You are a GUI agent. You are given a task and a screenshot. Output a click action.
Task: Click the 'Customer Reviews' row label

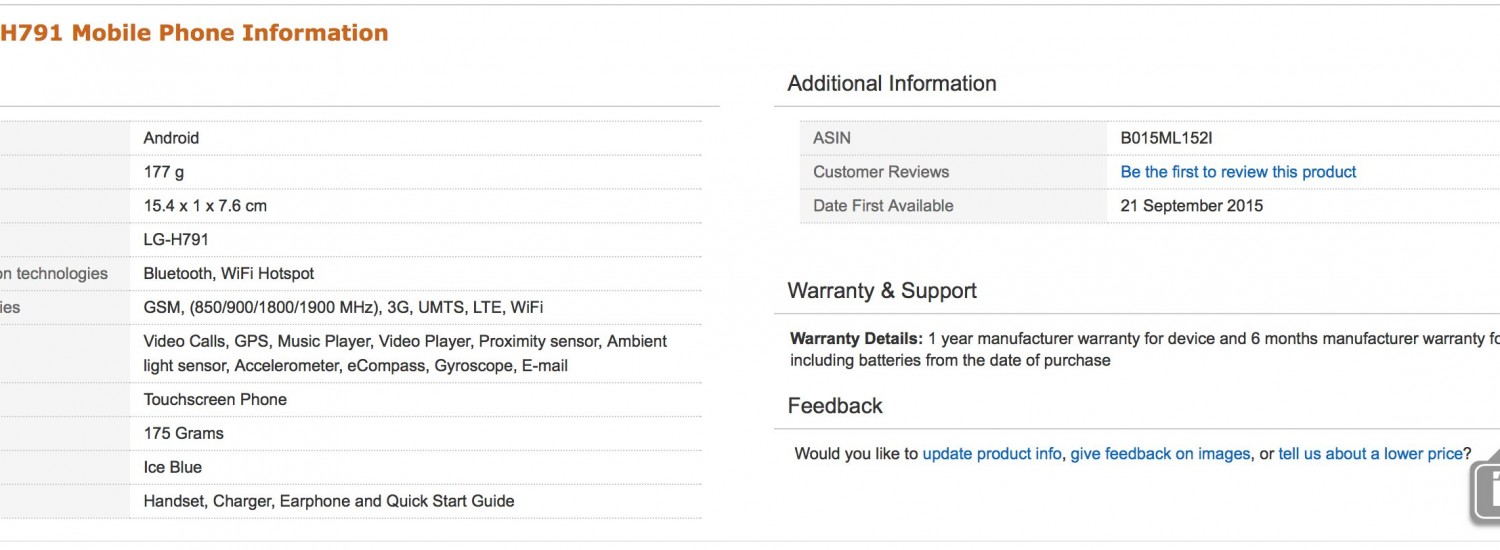pos(881,172)
